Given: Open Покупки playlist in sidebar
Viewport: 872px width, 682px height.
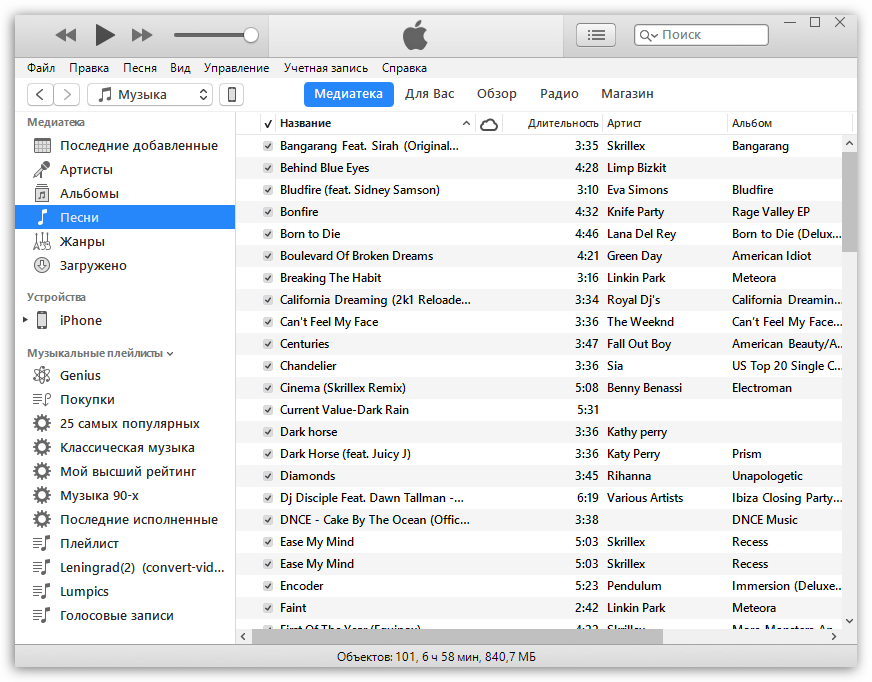Looking at the screenshot, I should 87,400.
